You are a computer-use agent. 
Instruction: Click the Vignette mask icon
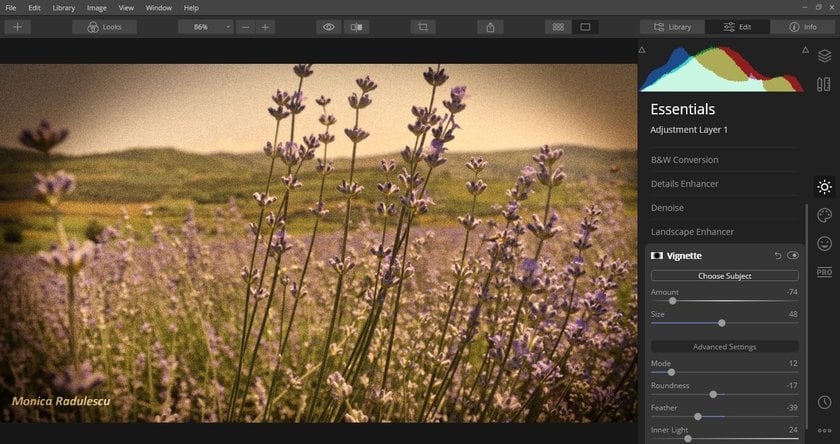point(656,256)
